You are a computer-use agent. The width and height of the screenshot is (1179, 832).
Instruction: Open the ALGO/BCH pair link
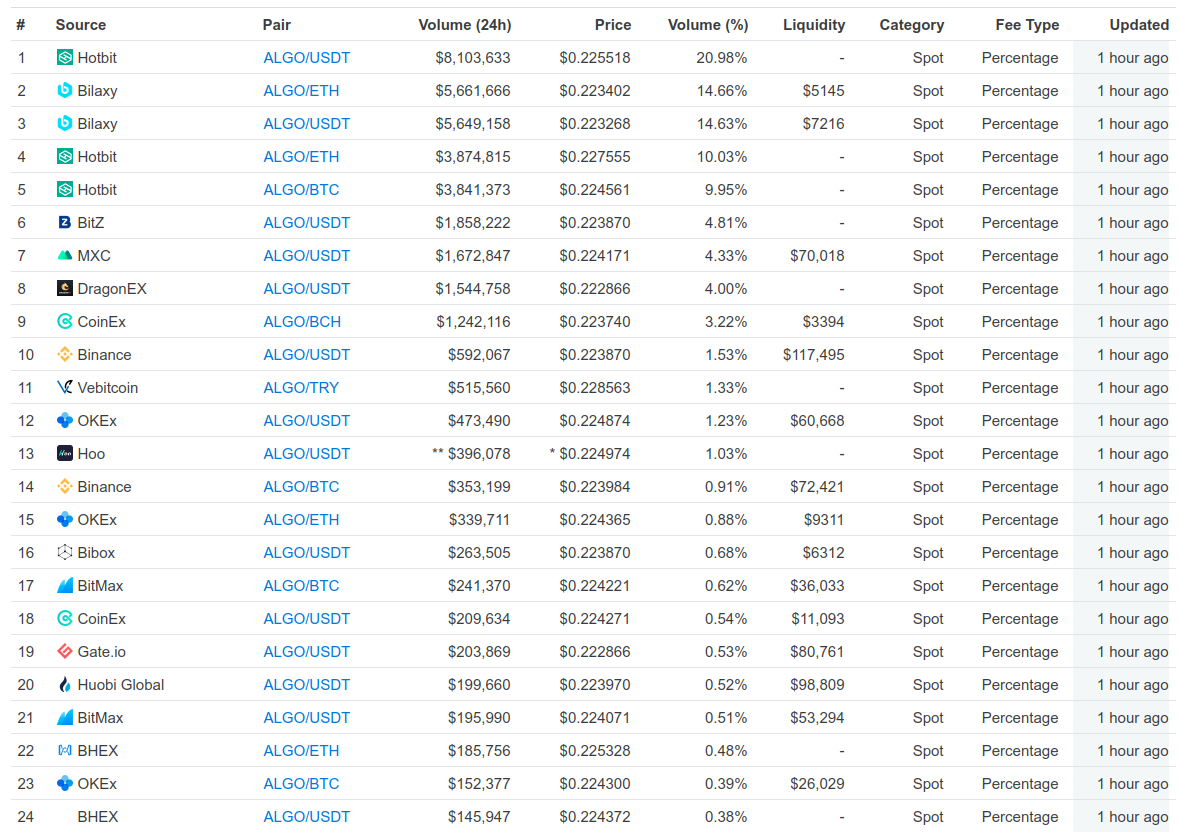pos(302,322)
